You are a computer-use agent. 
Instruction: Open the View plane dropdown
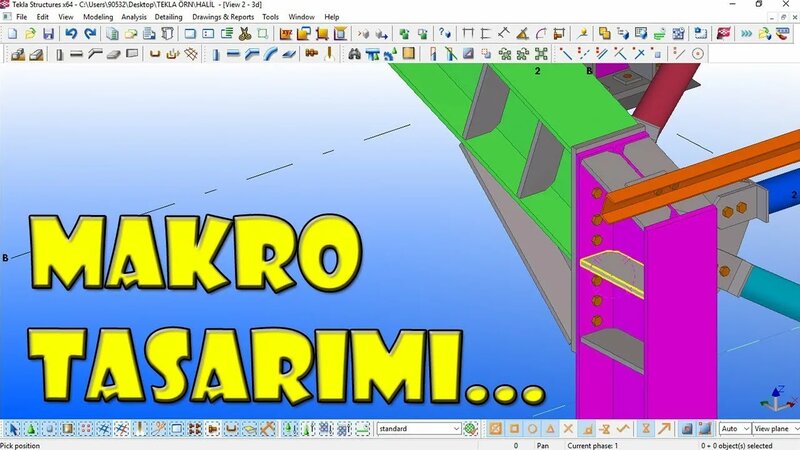[x=776, y=429]
